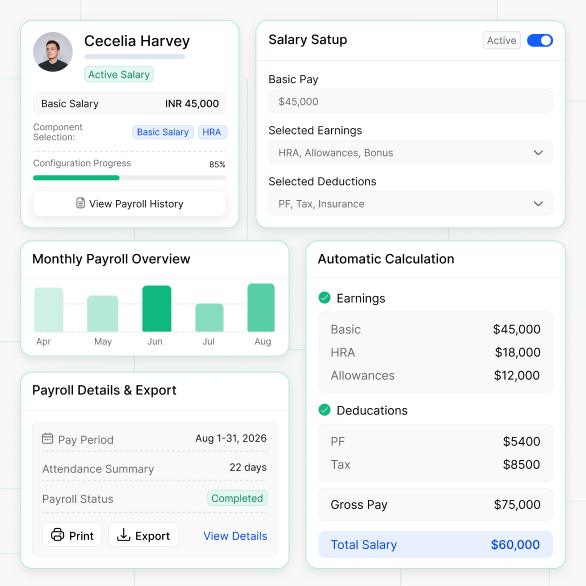Click the Active Salary badge
This screenshot has height=586, width=586.
[x=119, y=74]
